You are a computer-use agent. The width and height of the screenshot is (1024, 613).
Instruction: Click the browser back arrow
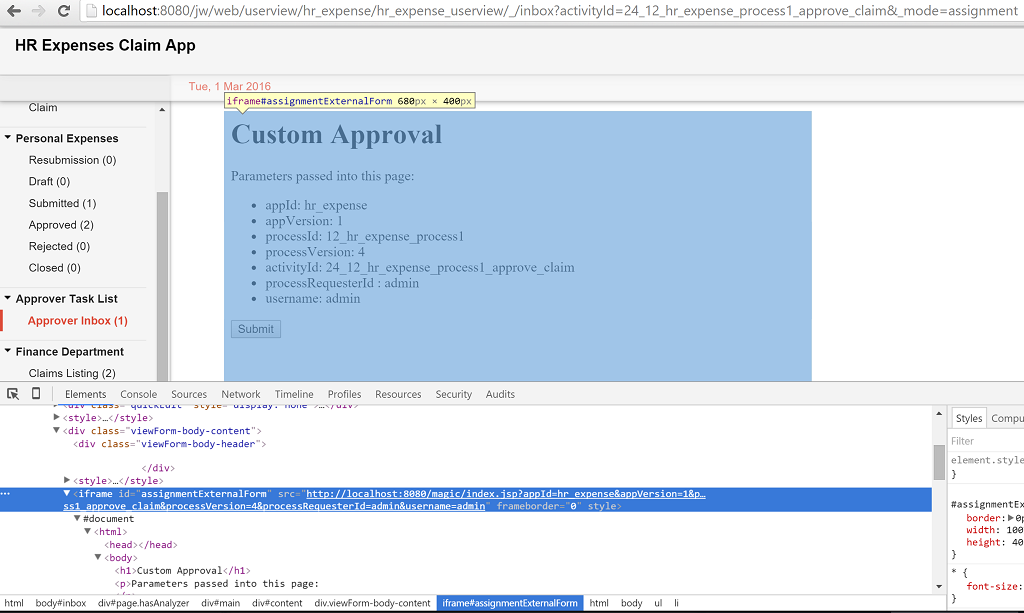(13, 11)
